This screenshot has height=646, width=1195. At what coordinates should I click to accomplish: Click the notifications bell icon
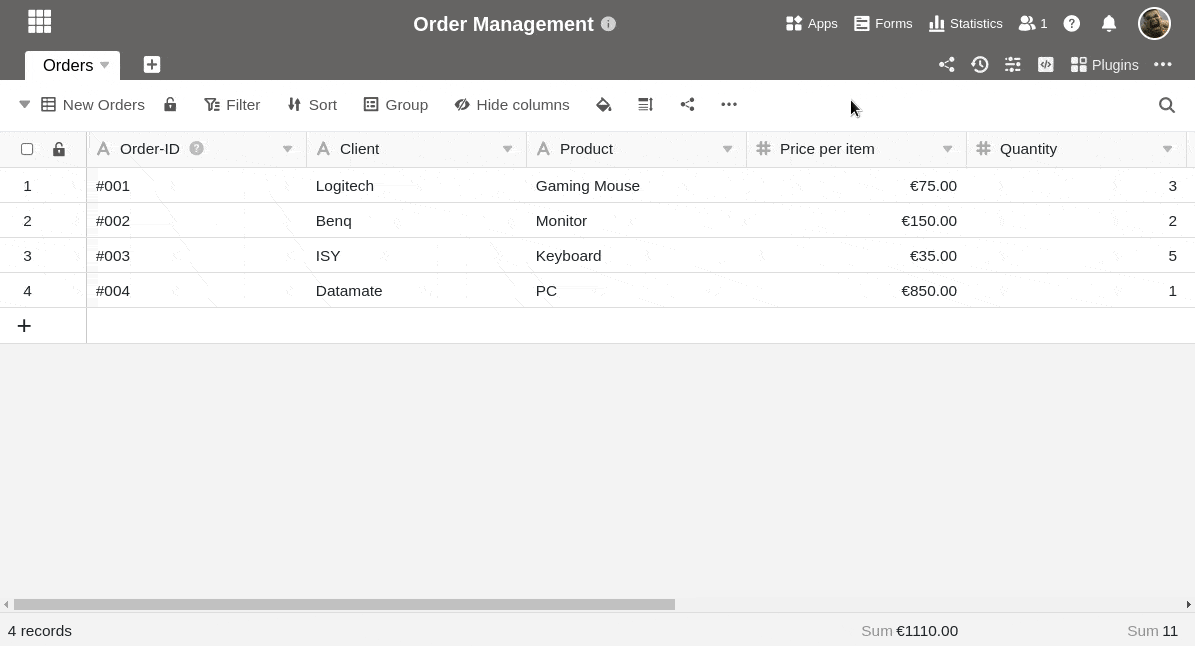pyautogui.click(x=1109, y=23)
